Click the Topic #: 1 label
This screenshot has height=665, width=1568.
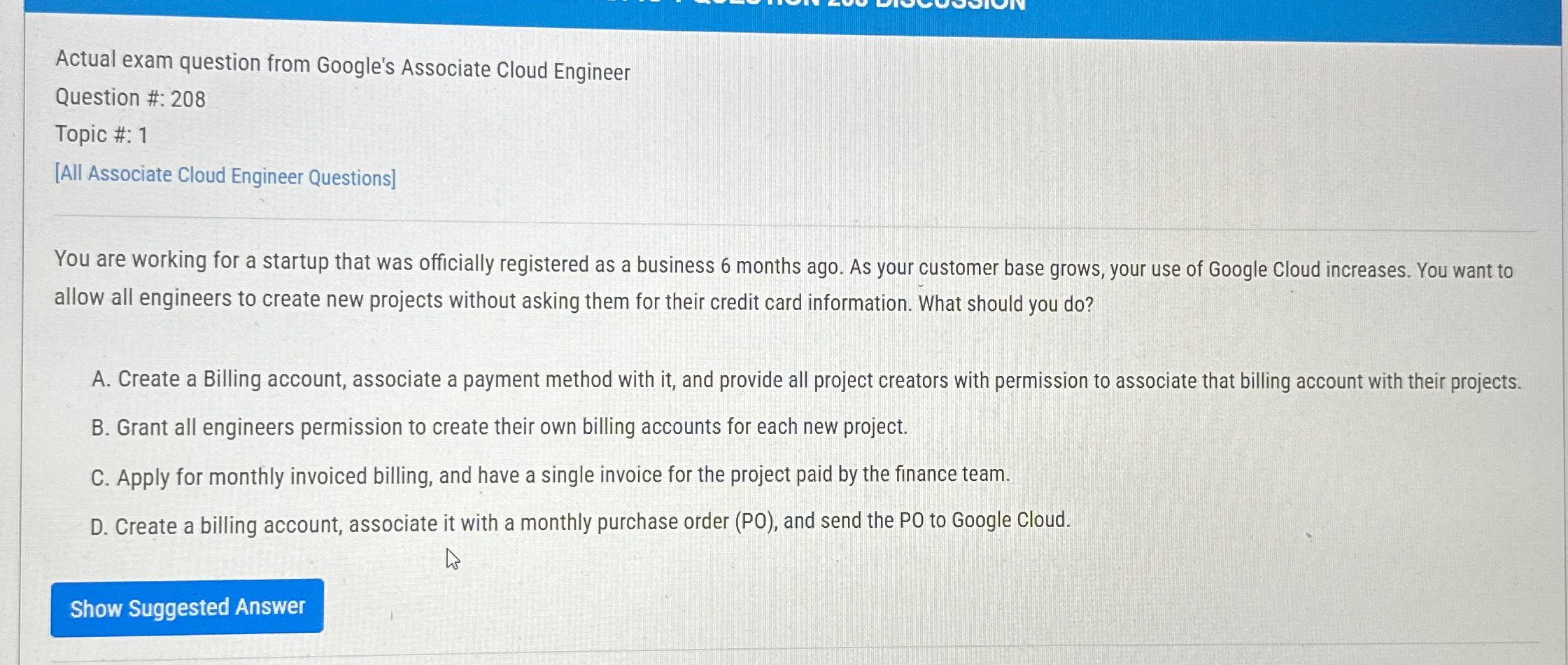click(102, 134)
